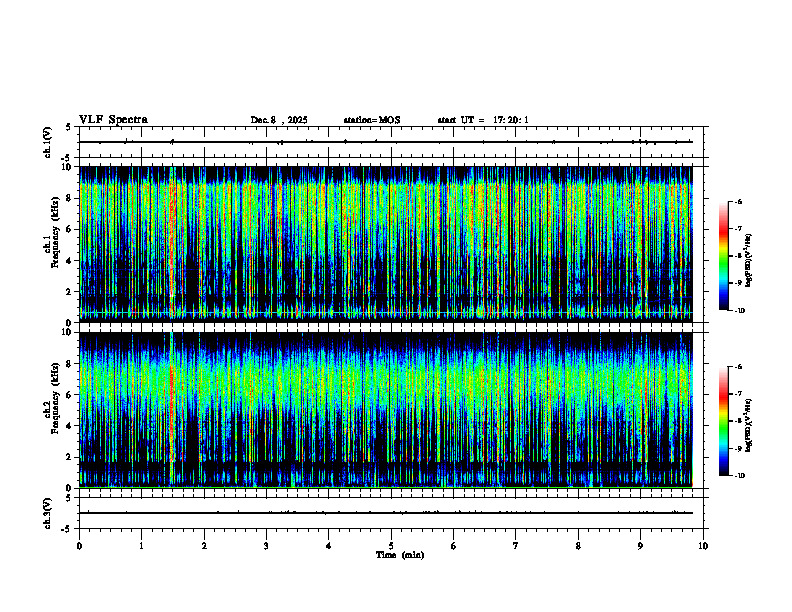The width and height of the screenshot is (792, 612).
Task: Click the "2" tick on the time axis
Action: [204, 546]
